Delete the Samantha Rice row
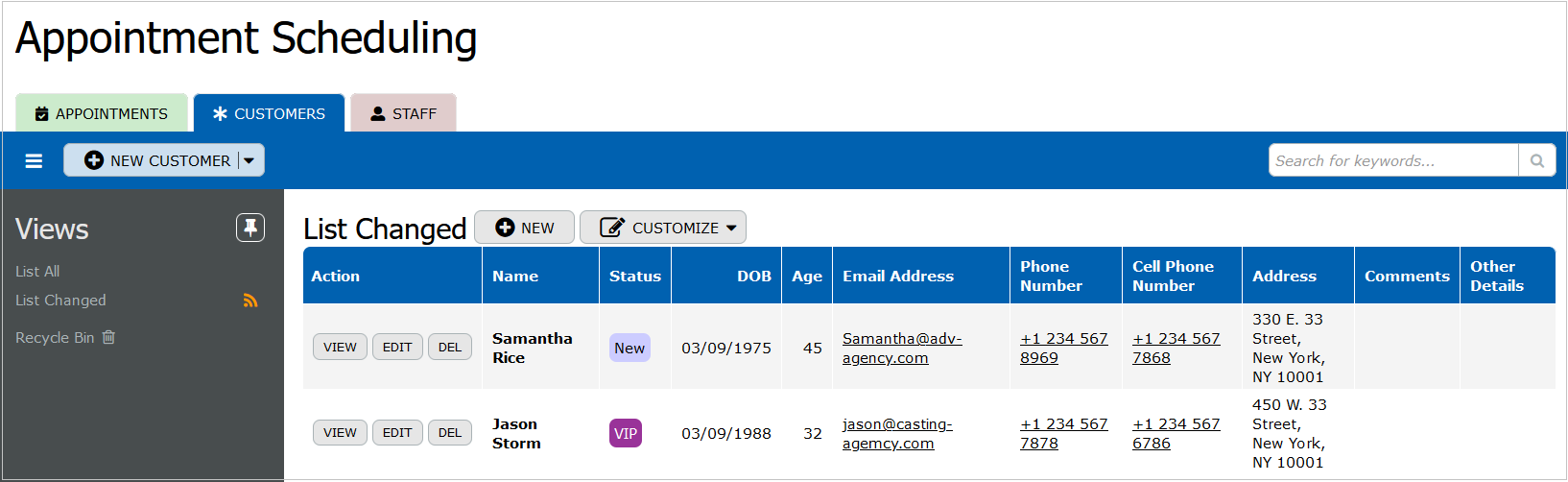 click(x=450, y=347)
